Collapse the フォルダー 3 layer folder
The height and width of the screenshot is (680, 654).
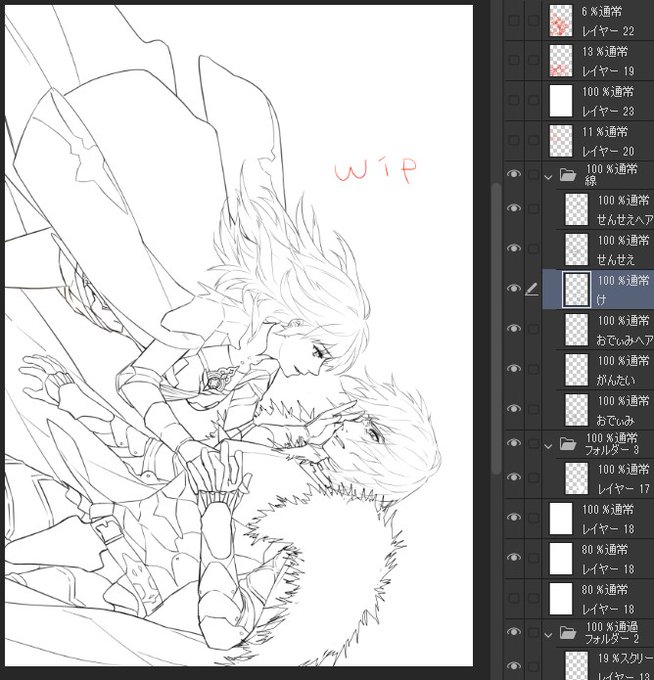[x=548, y=446]
